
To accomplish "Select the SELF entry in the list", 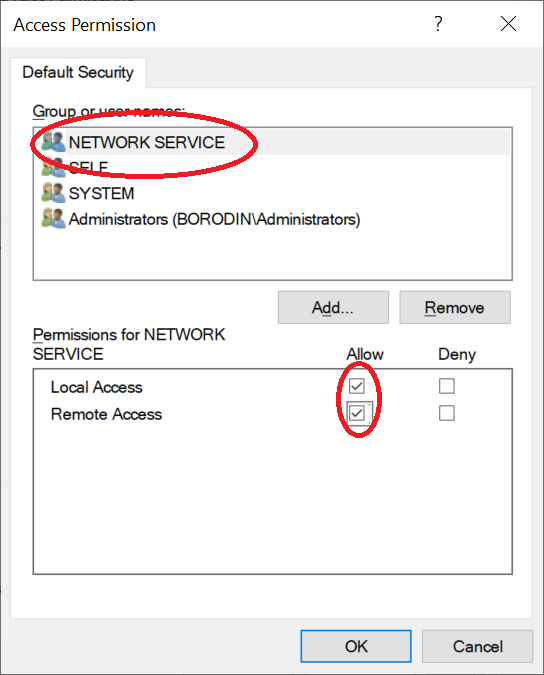I will click(272, 167).
